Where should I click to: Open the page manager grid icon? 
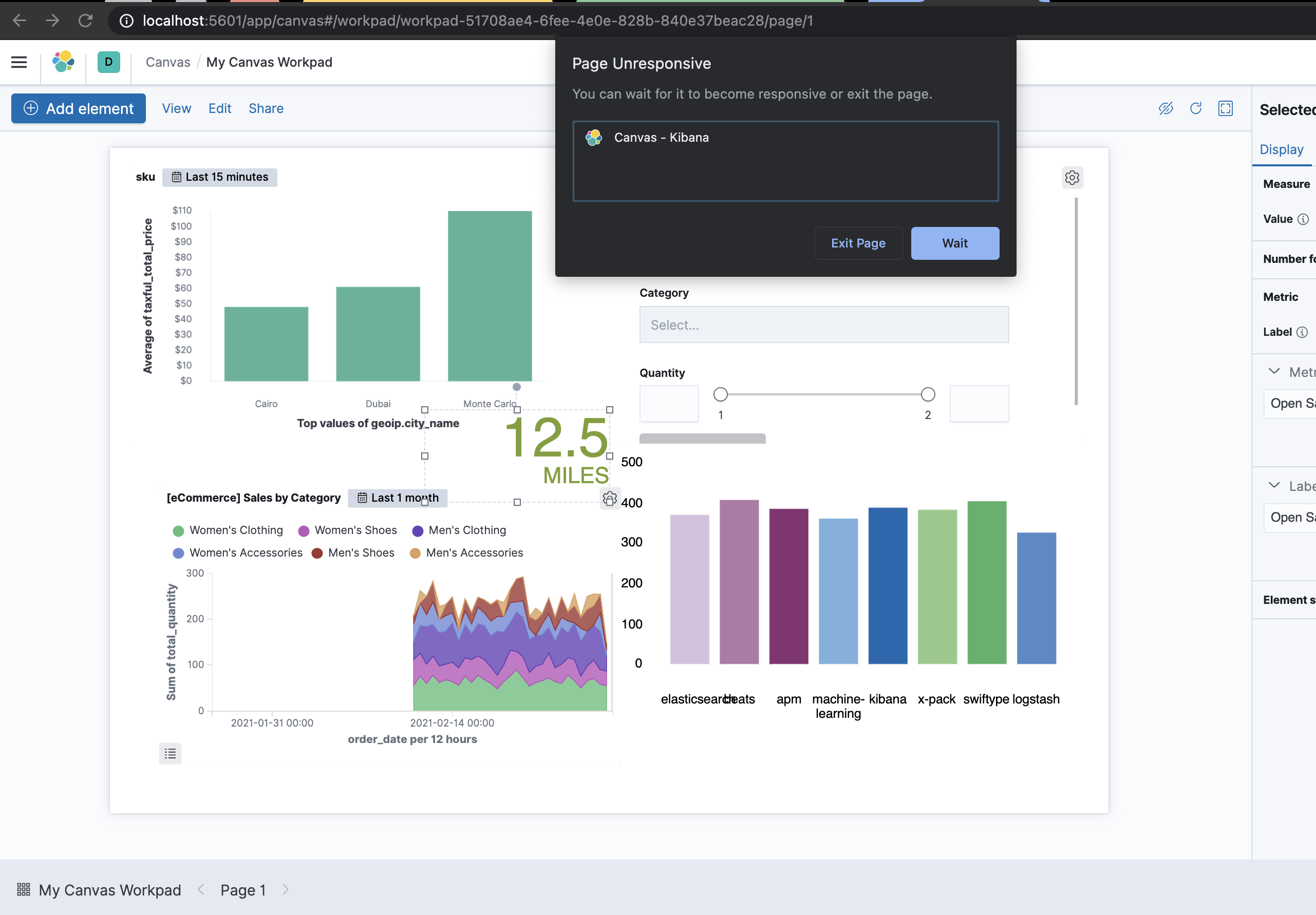(24, 889)
